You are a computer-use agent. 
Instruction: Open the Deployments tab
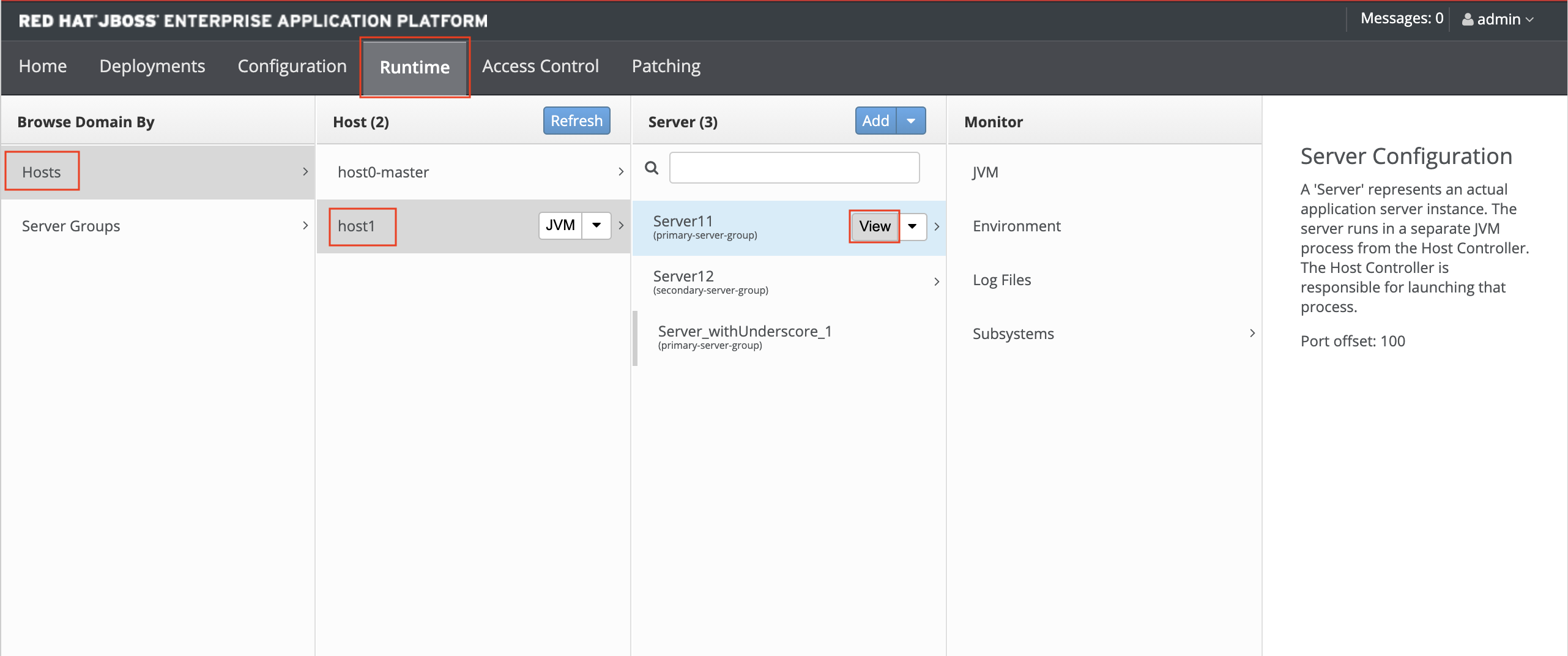[152, 66]
